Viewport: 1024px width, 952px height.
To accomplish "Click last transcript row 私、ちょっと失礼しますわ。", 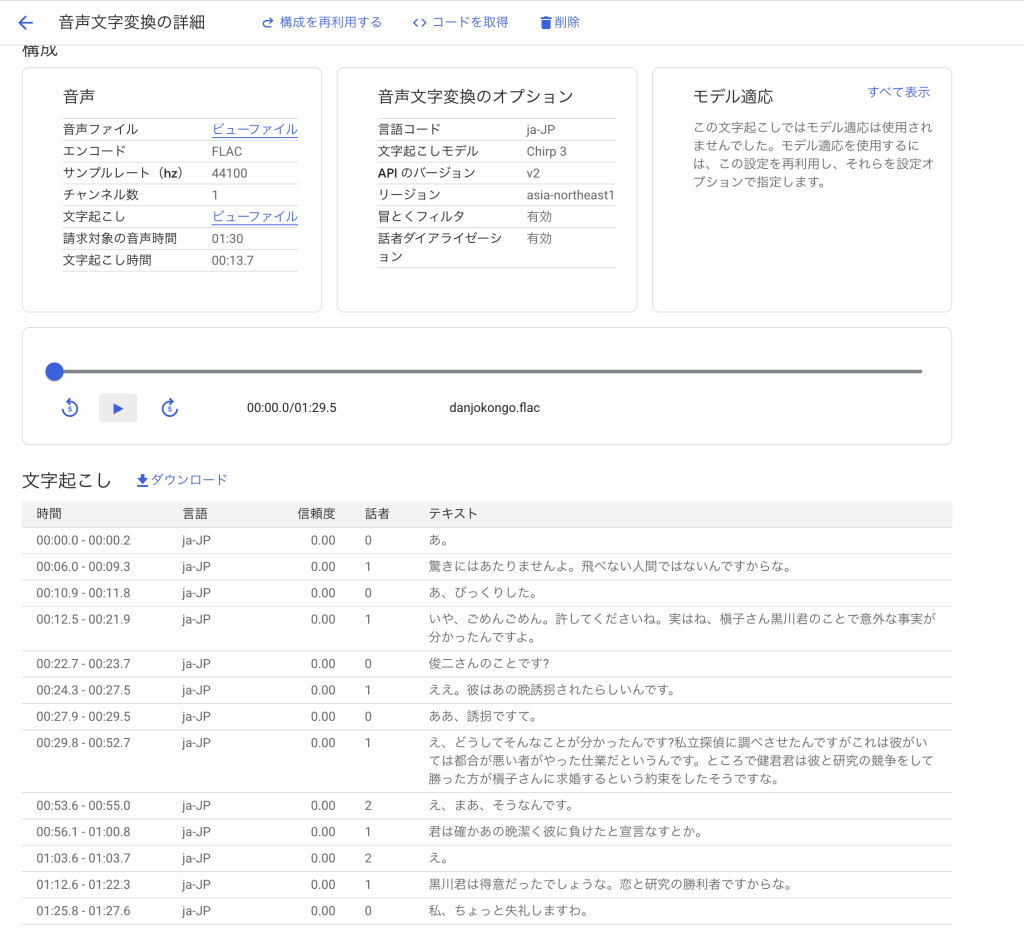I will tap(486, 911).
